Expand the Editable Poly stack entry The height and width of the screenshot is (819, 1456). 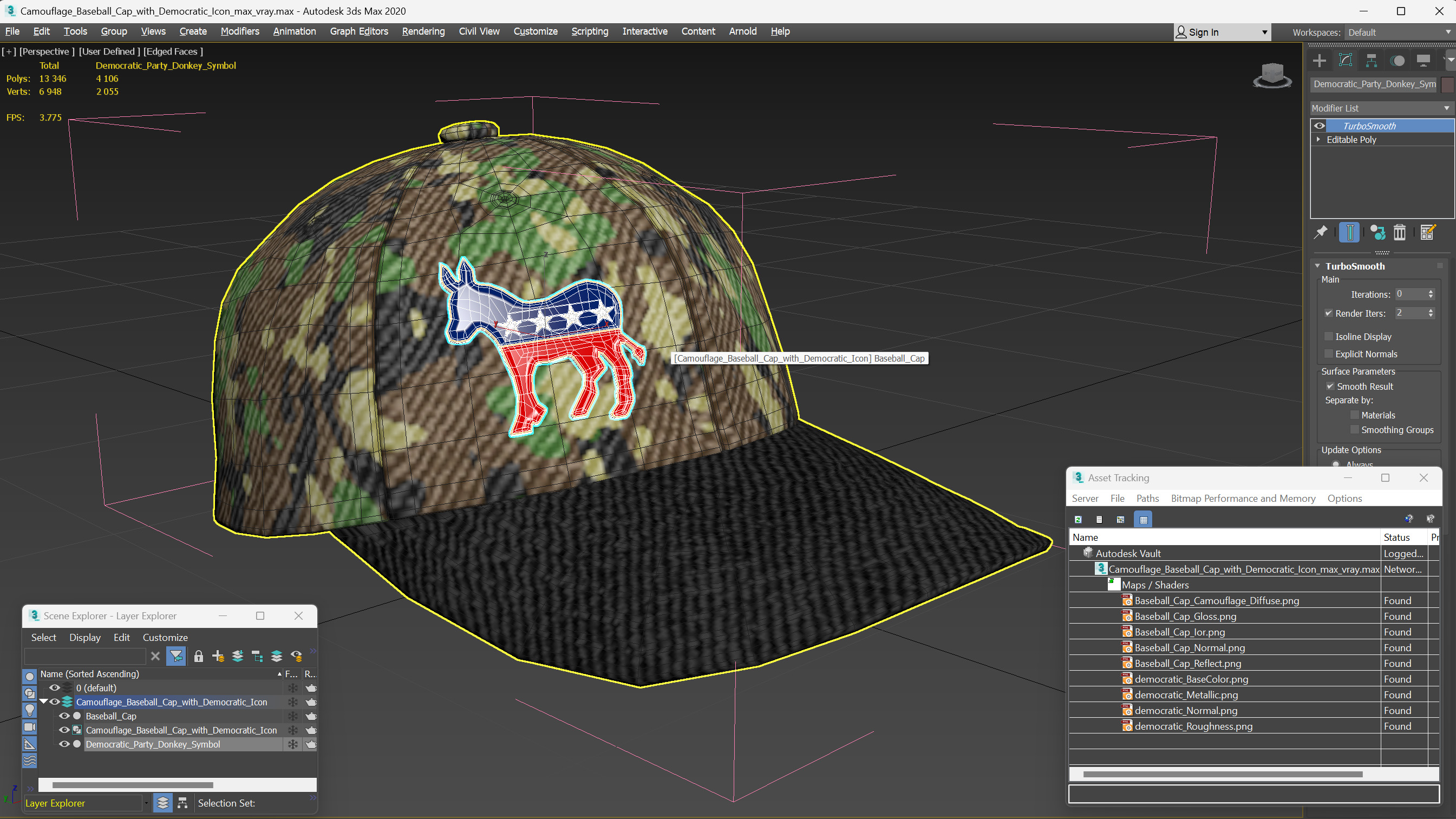1318,140
